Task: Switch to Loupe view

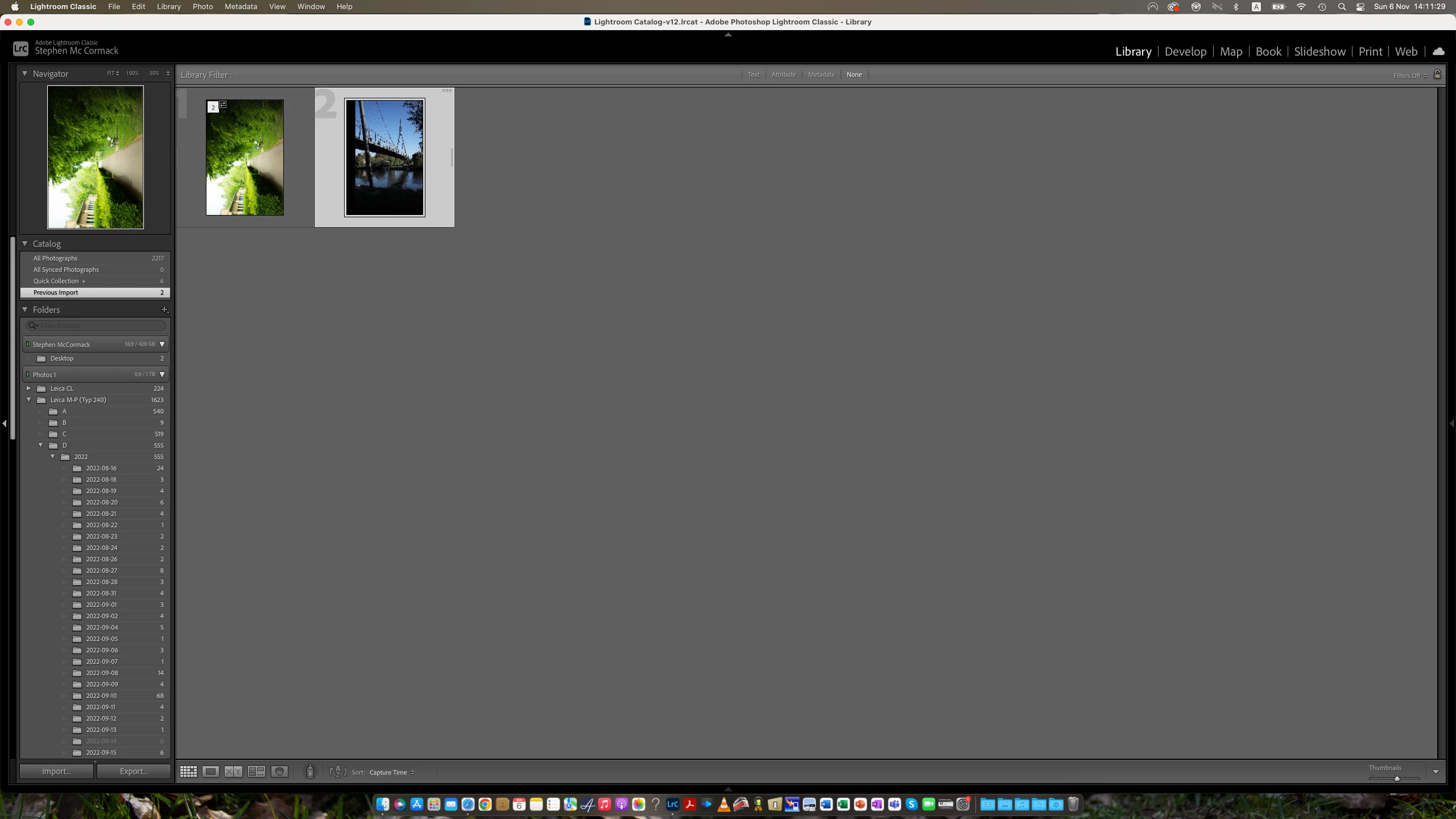Action: (210, 772)
